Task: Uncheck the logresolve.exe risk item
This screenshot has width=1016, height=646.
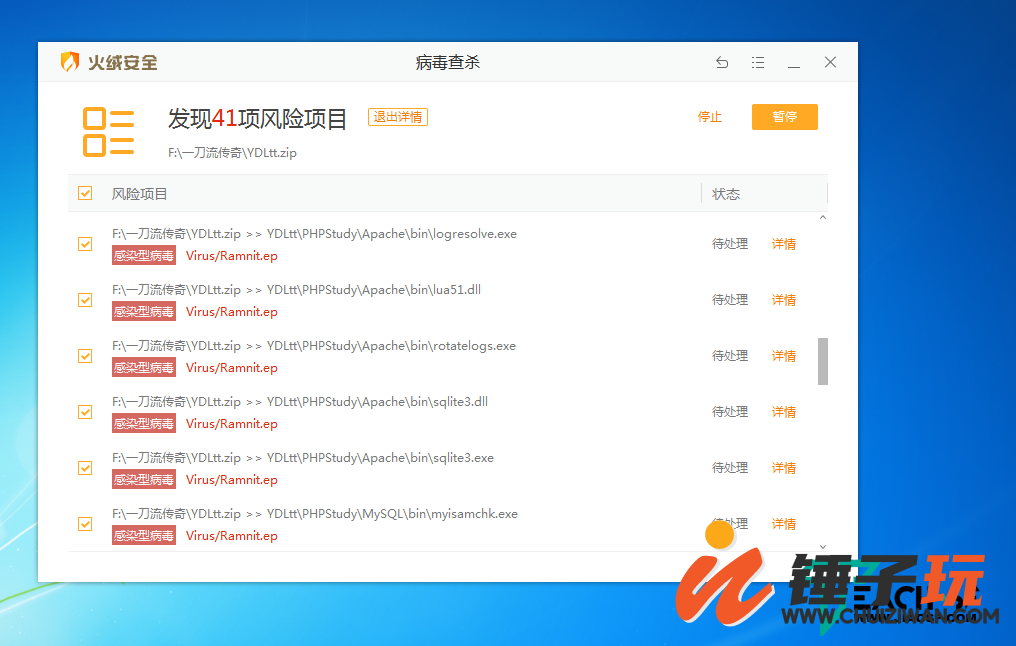Action: point(85,244)
